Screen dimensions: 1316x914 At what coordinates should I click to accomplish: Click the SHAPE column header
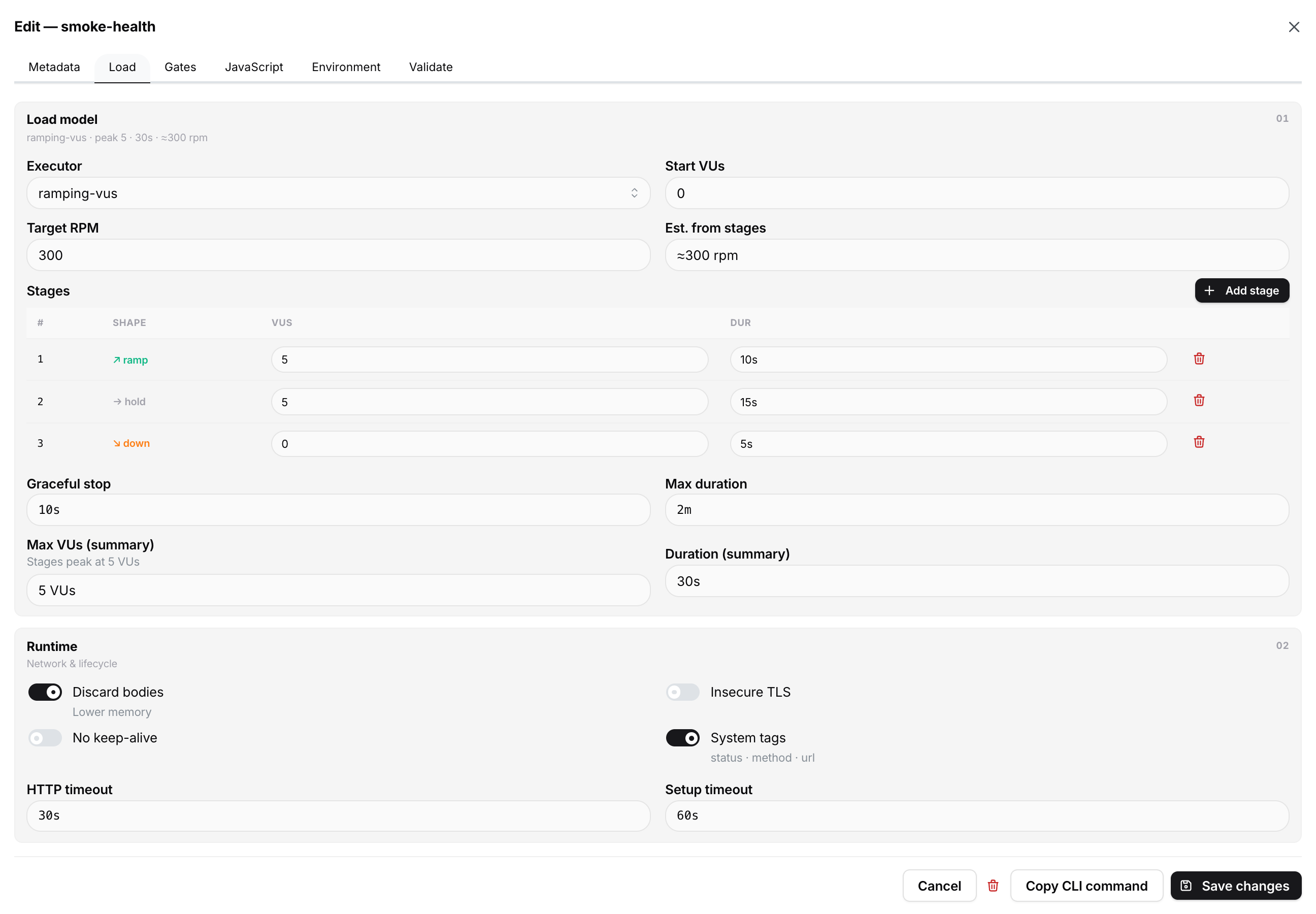129,322
